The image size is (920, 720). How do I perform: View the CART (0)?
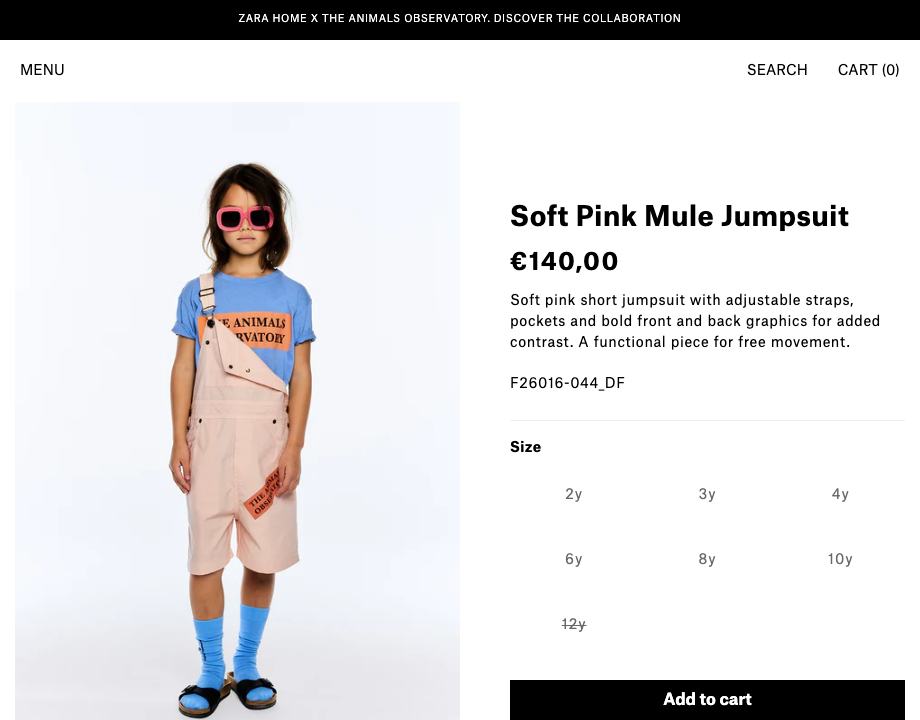click(x=868, y=70)
